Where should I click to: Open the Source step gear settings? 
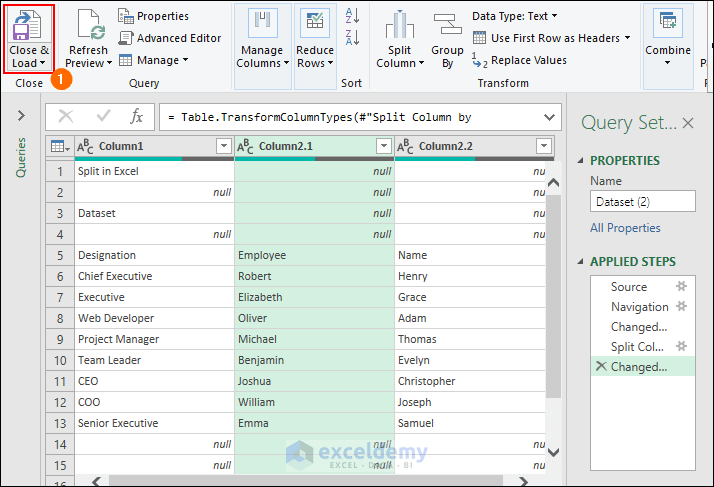pyautogui.click(x=681, y=286)
